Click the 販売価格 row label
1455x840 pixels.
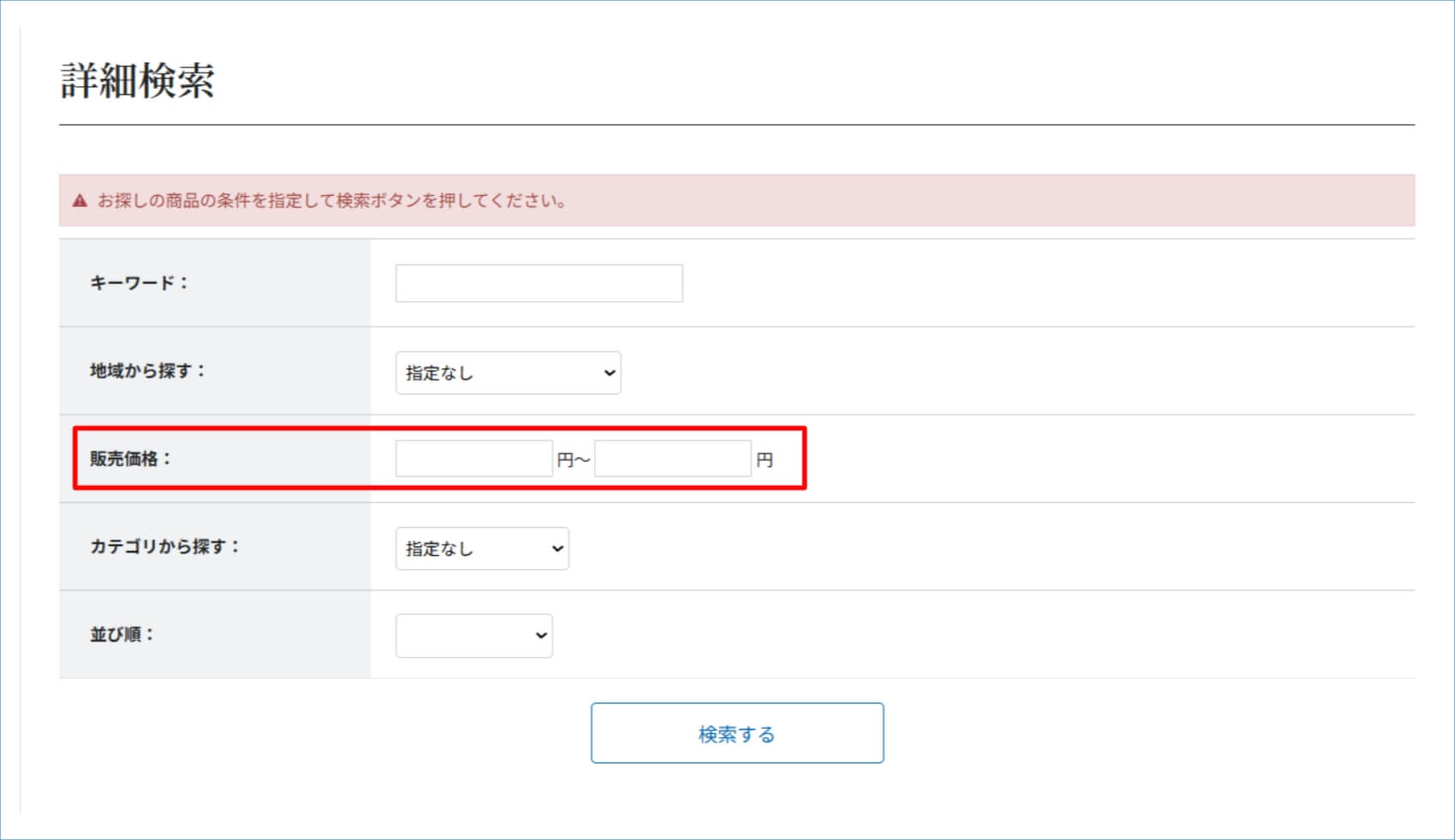(131, 459)
